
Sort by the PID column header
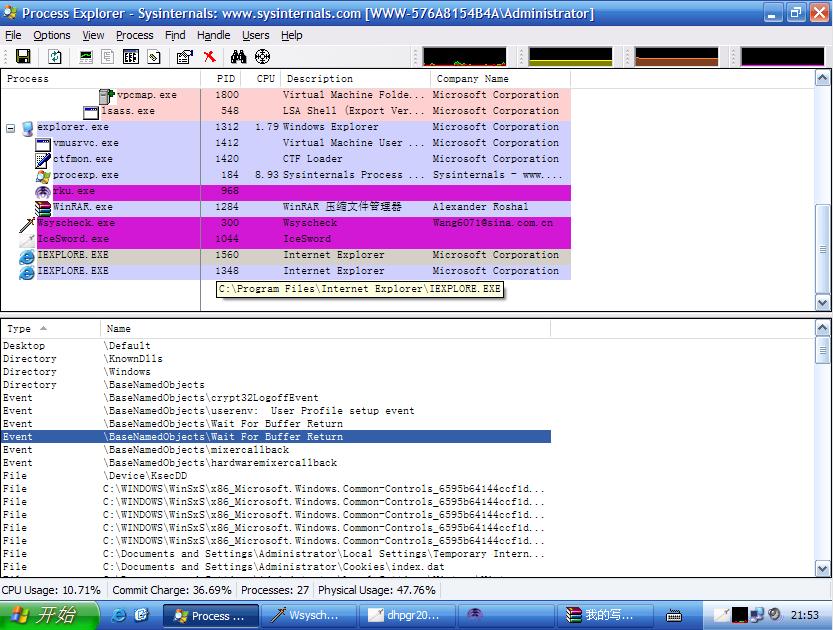coord(221,79)
